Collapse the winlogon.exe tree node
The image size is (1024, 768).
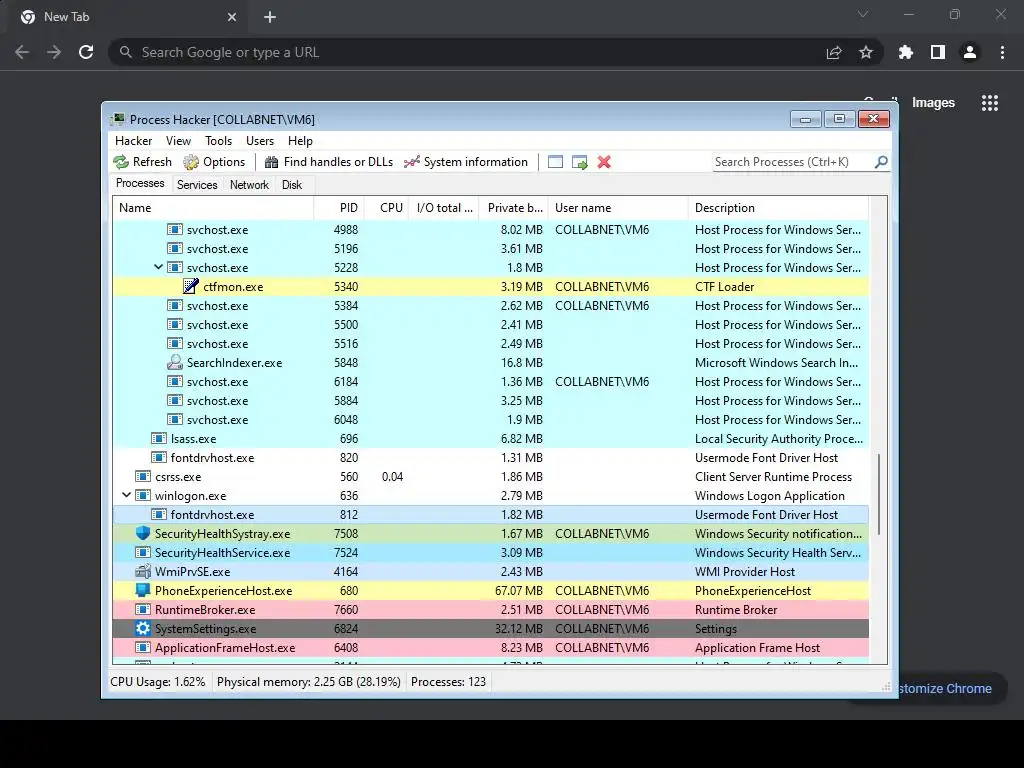tap(127, 495)
